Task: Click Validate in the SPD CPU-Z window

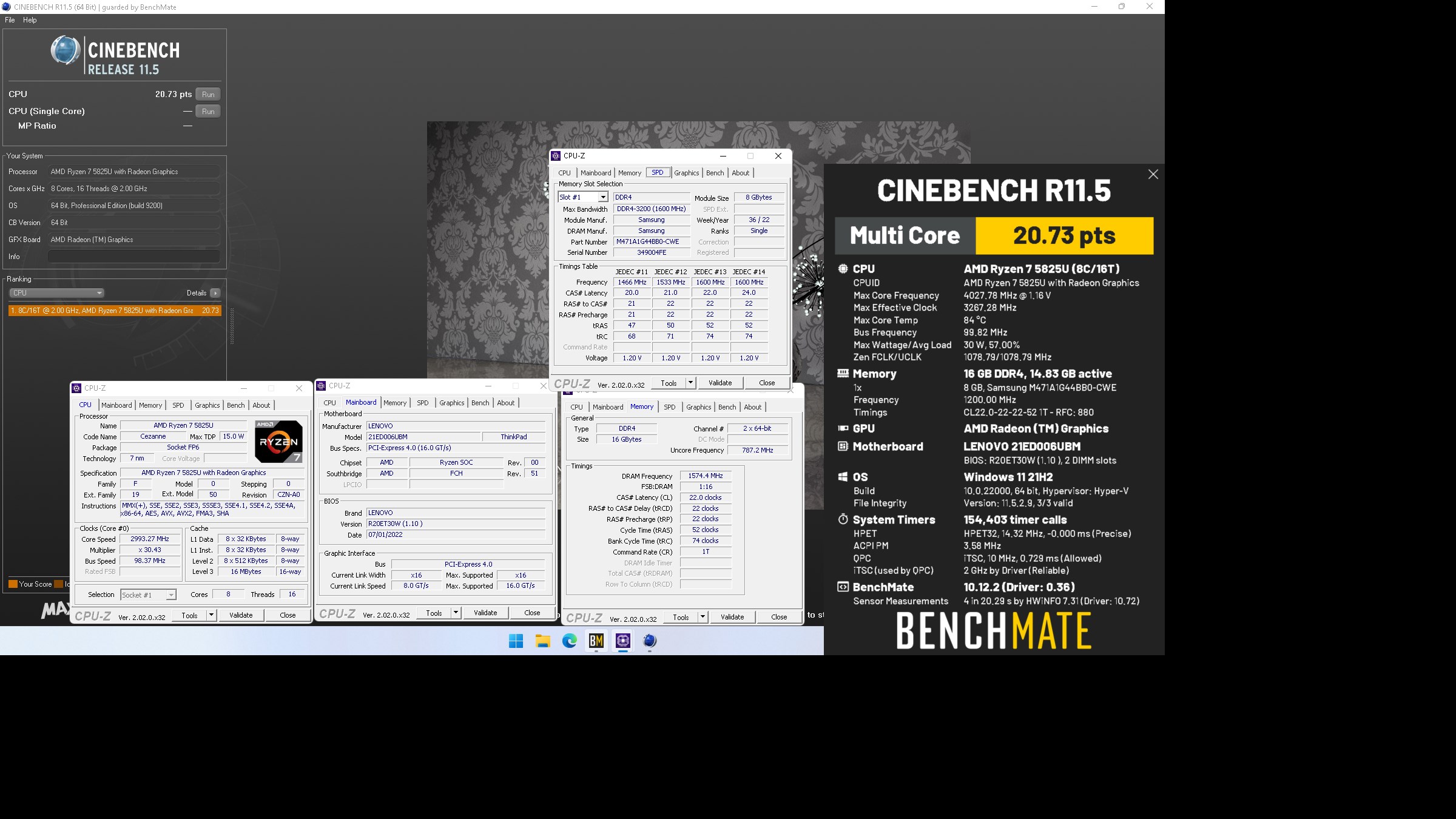Action: [720, 383]
